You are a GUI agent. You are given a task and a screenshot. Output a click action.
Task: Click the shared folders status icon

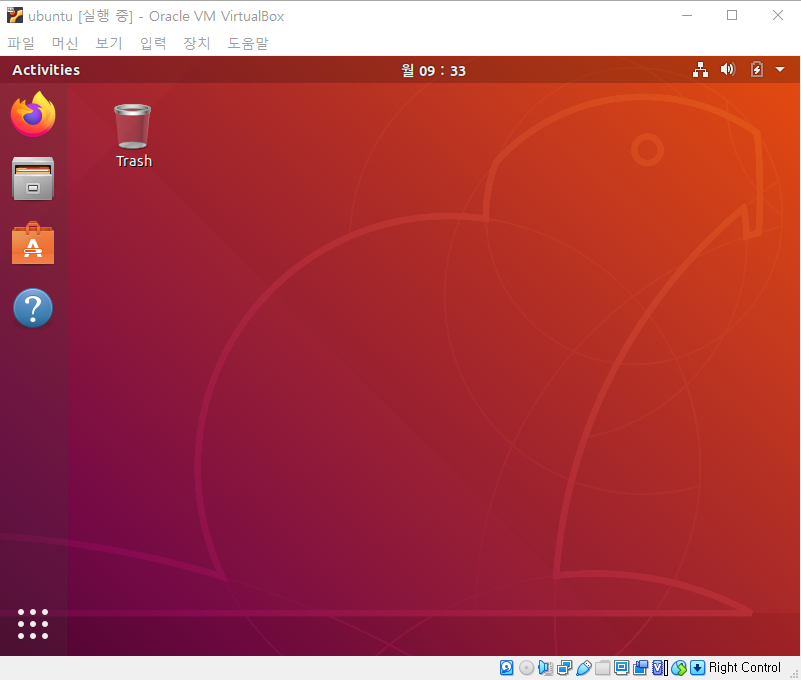(603, 667)
